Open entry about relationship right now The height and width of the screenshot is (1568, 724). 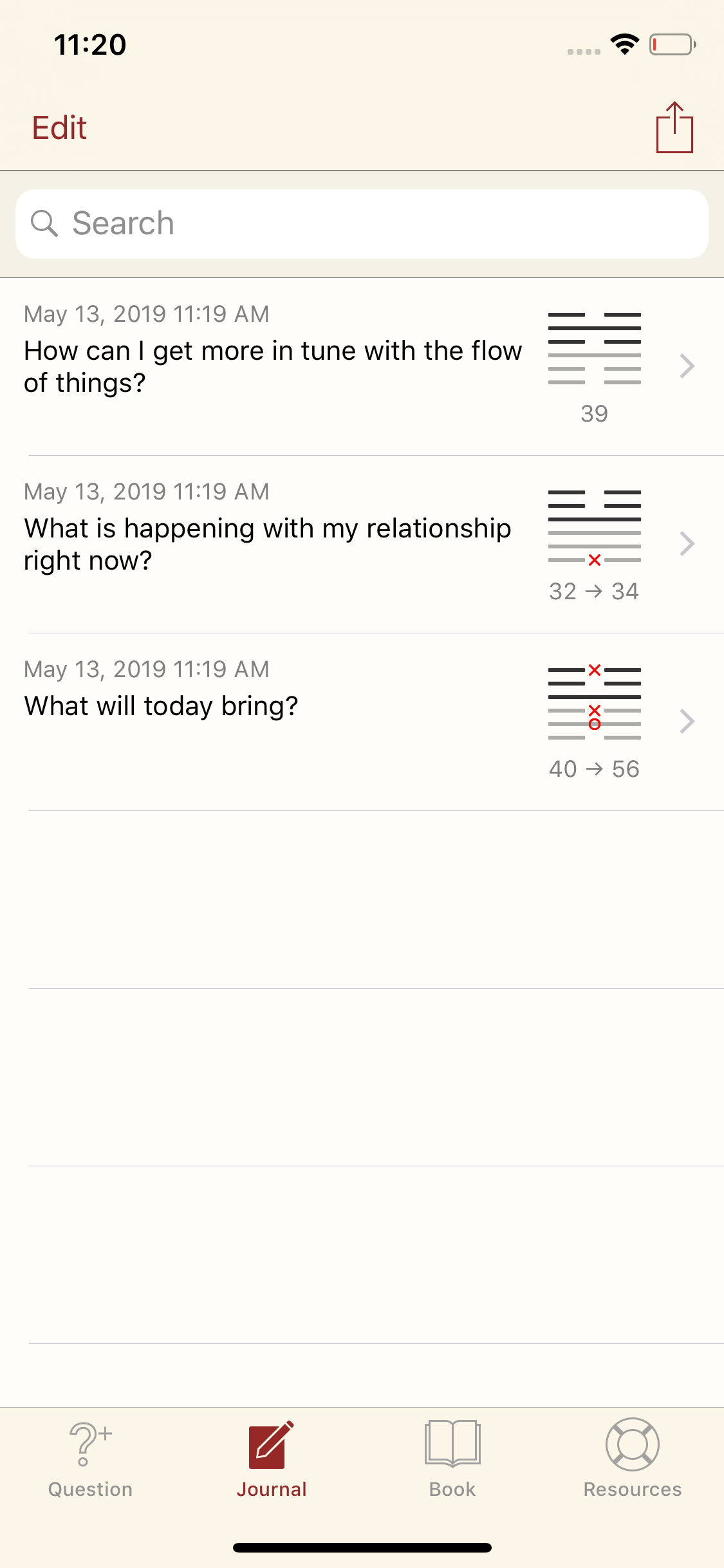pyautogui.click(x=362, y=544)
